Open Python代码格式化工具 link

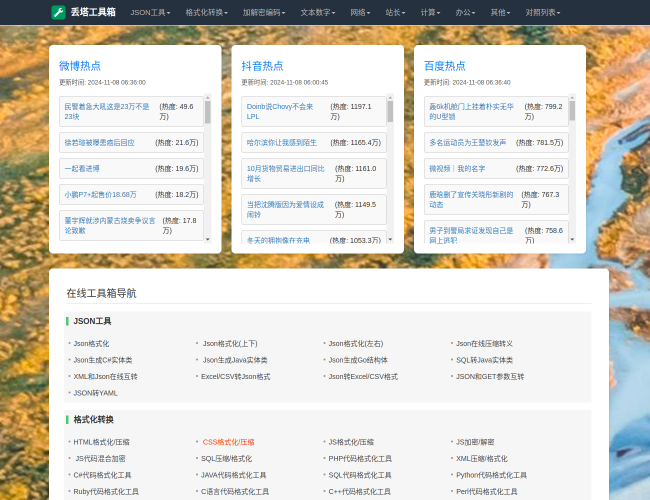(491, 475)
